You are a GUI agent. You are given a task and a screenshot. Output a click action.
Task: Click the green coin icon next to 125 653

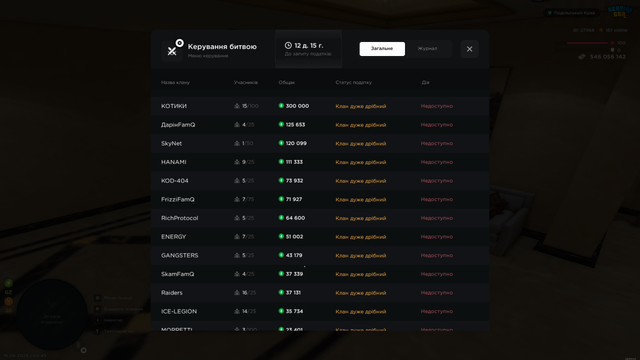click(x=281, y=124)
